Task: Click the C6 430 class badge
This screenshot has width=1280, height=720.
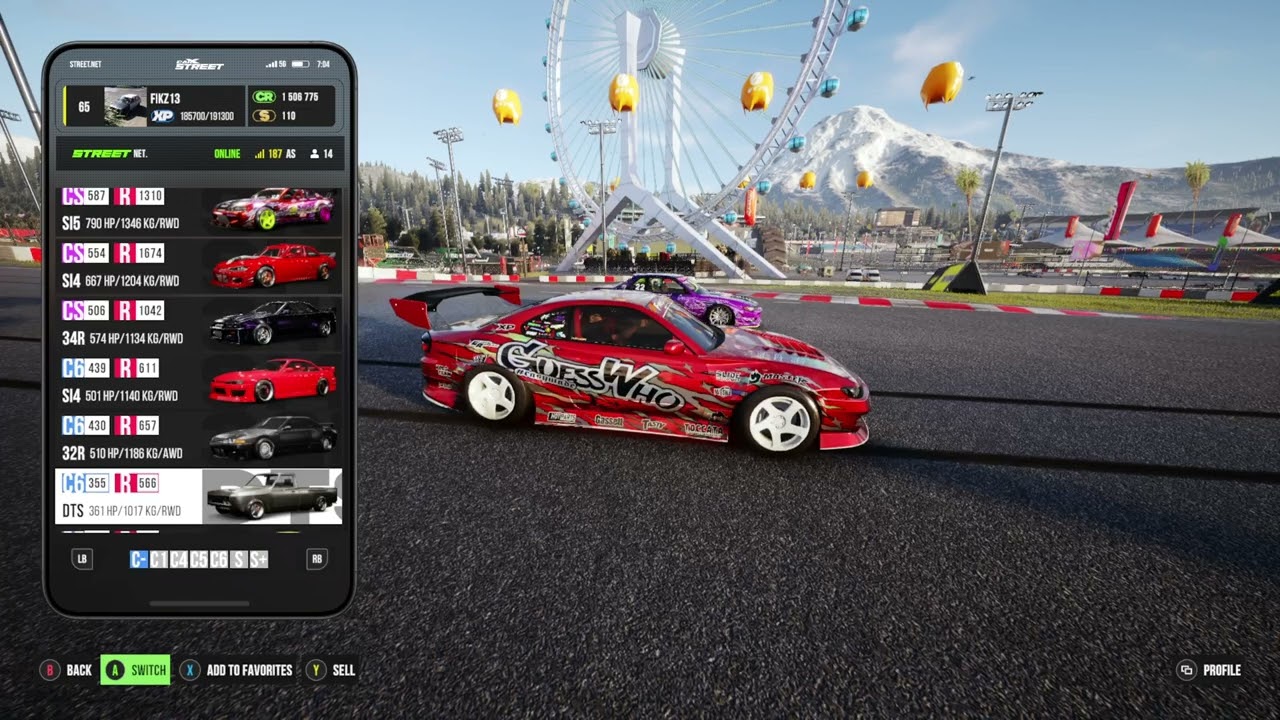Action: (x=85, y=425)
